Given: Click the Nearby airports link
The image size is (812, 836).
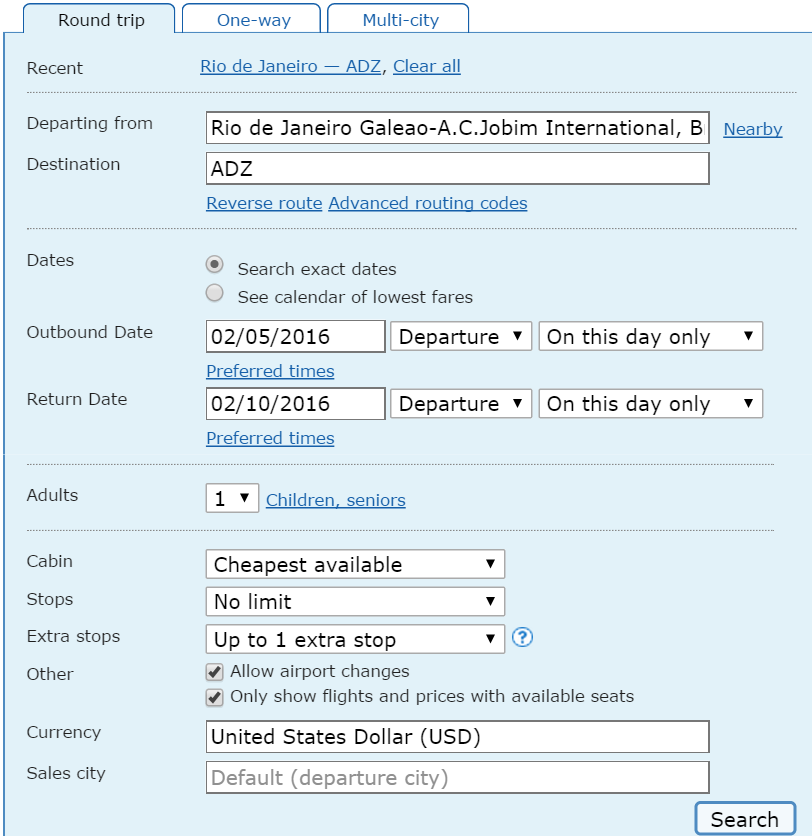Looking at the screenshot, I should coord(753,129).
